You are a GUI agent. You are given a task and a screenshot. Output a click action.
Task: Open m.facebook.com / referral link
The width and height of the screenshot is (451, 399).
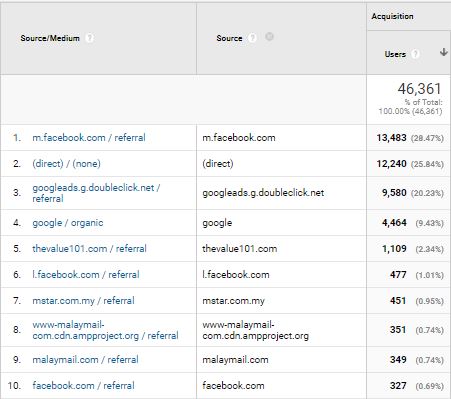[x=89, y=138]
